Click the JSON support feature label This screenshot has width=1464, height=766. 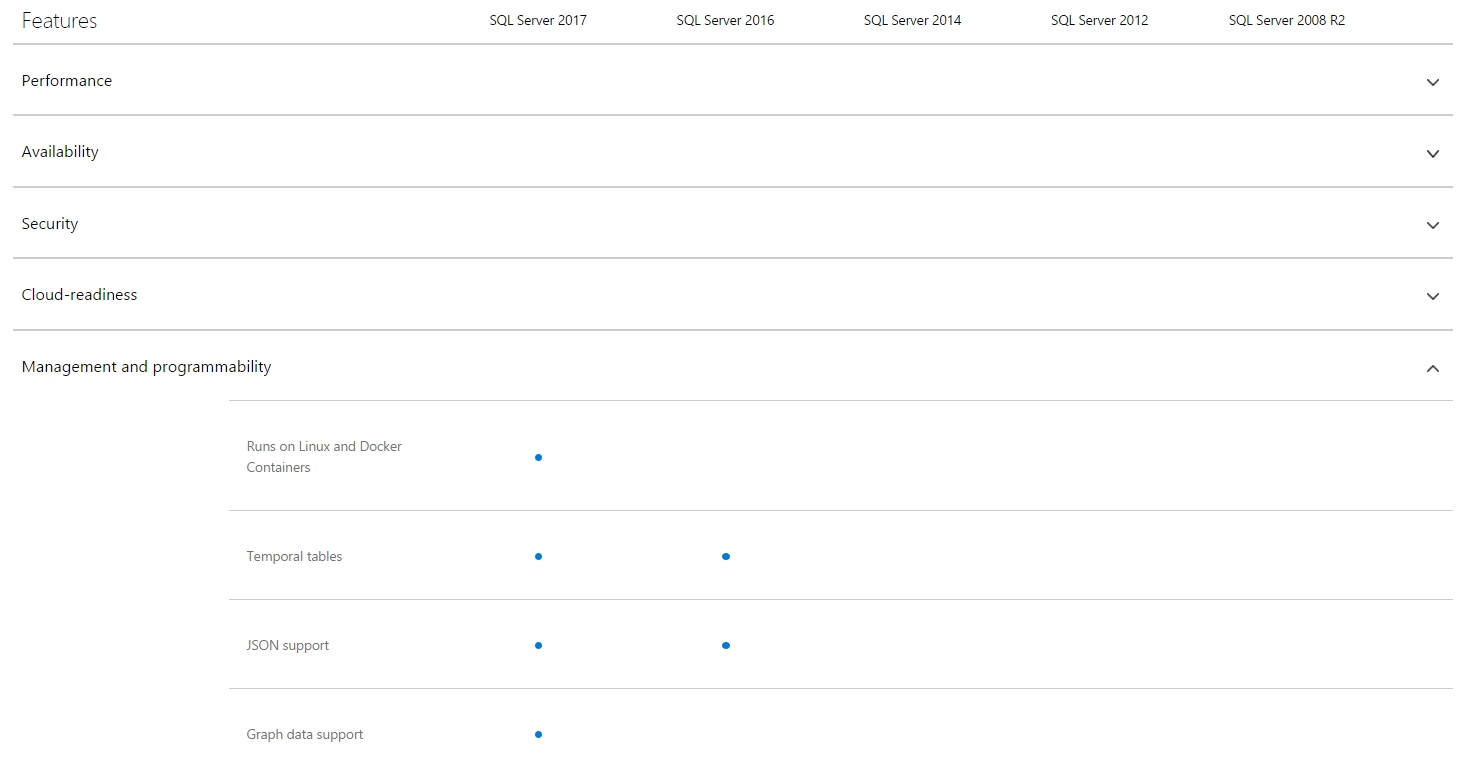[x=288, y=646]
